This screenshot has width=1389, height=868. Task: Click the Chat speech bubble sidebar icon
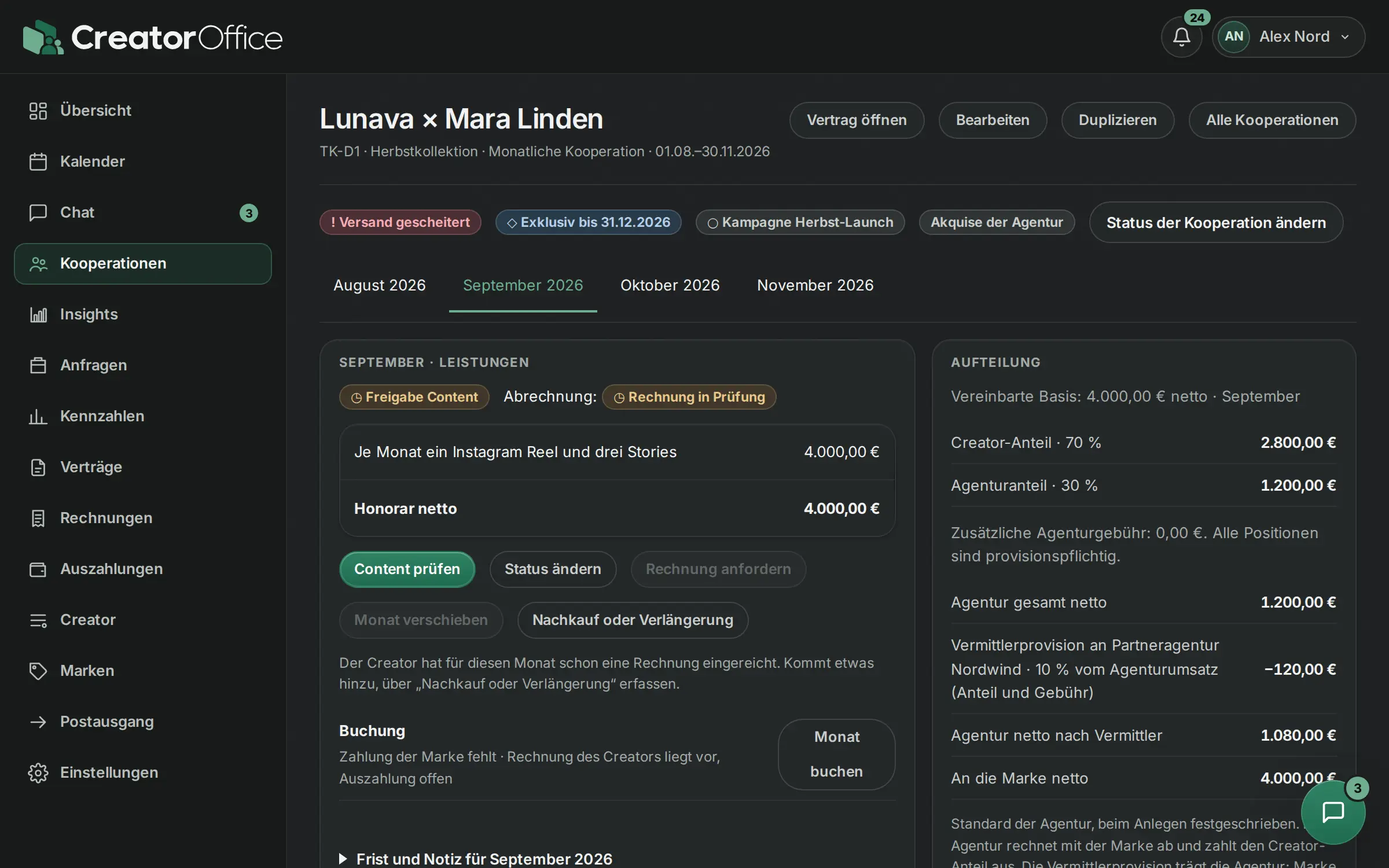pyautogui.click(x=38, y=212)
